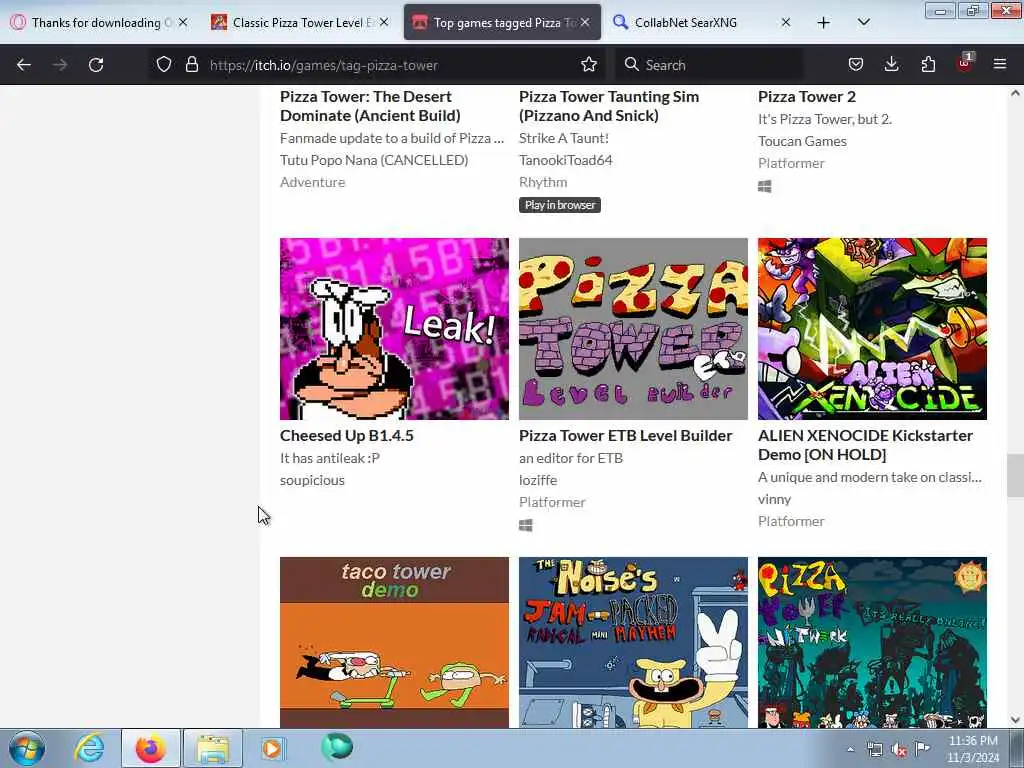This screenshot has height=768, width=1024.
Task: Open the Firefox downloads panel
Action: click(x=891, y=65)
